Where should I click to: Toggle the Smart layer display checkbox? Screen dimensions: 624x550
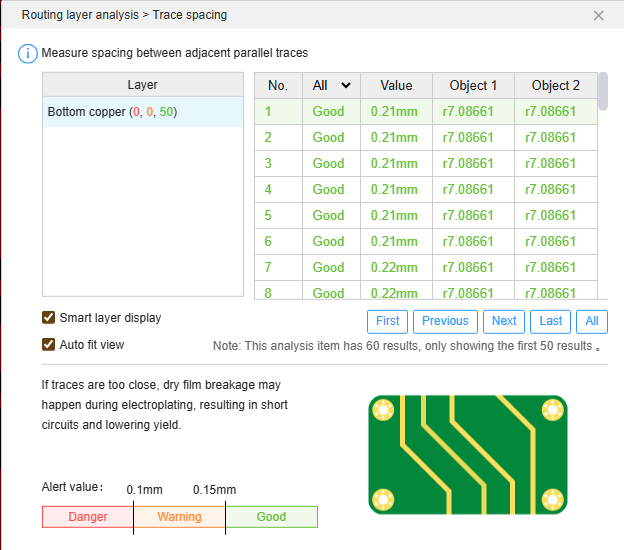[48, 318]
